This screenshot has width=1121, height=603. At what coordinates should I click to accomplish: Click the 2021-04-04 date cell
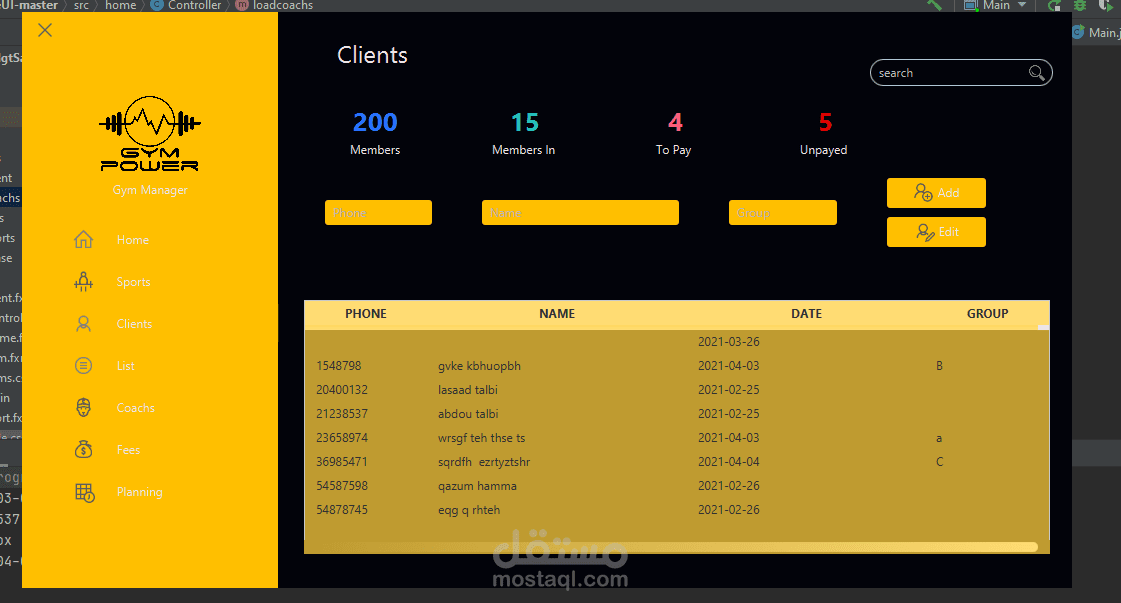[x=729, y=462]
